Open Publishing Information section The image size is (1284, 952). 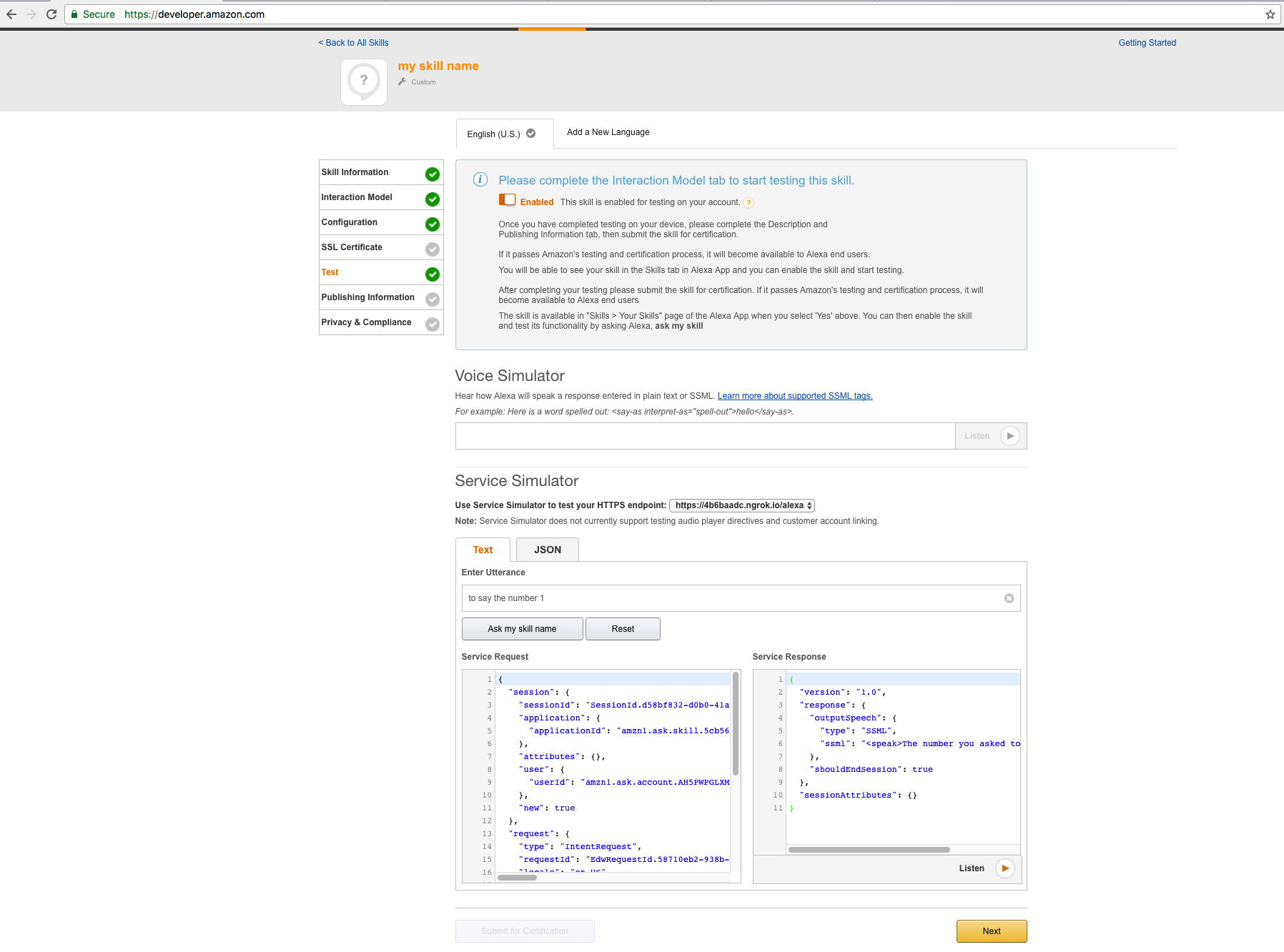tap(381, 297)
